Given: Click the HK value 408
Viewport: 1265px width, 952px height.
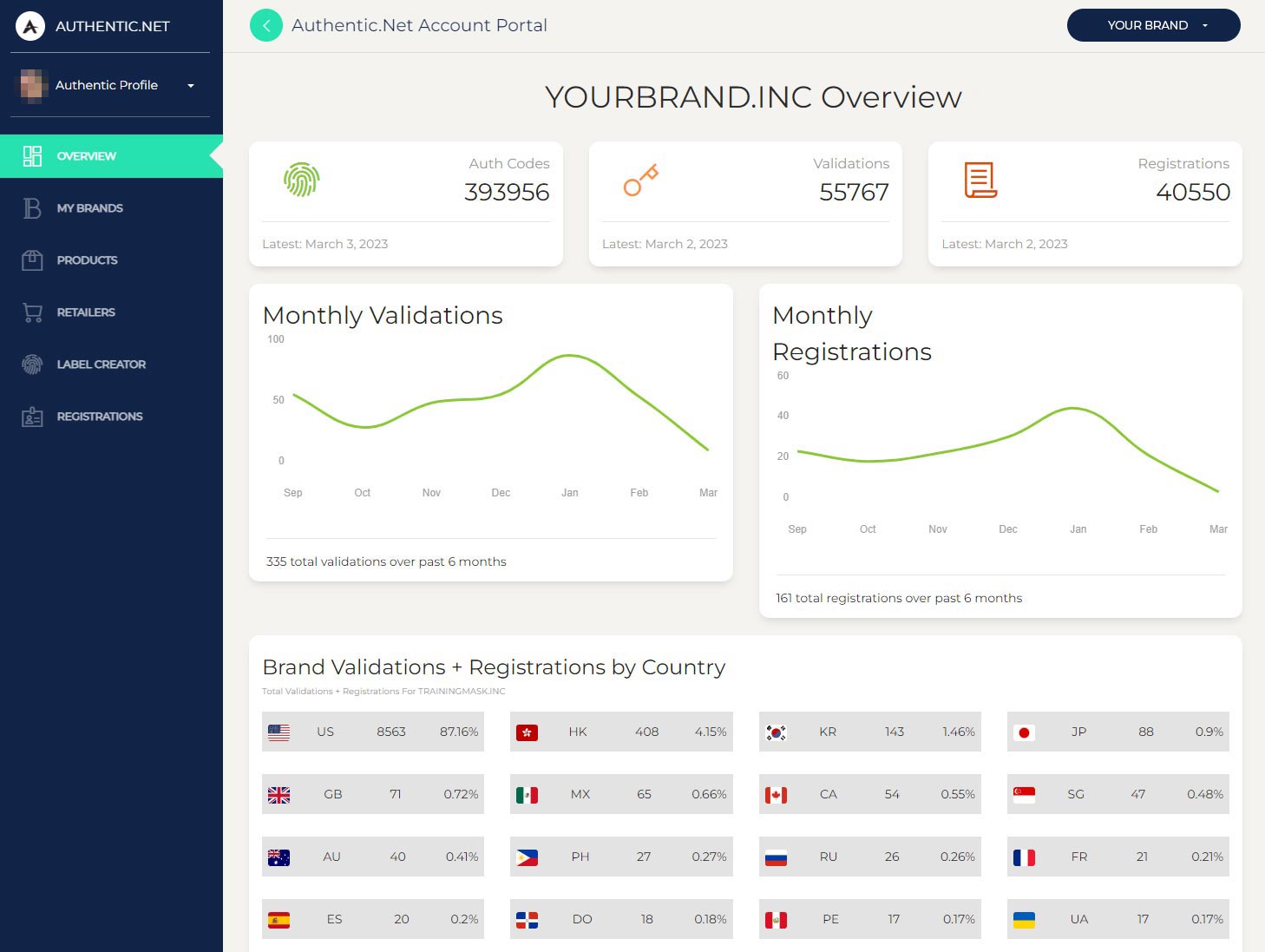Looking at the screenshot, I should point(646,732).
